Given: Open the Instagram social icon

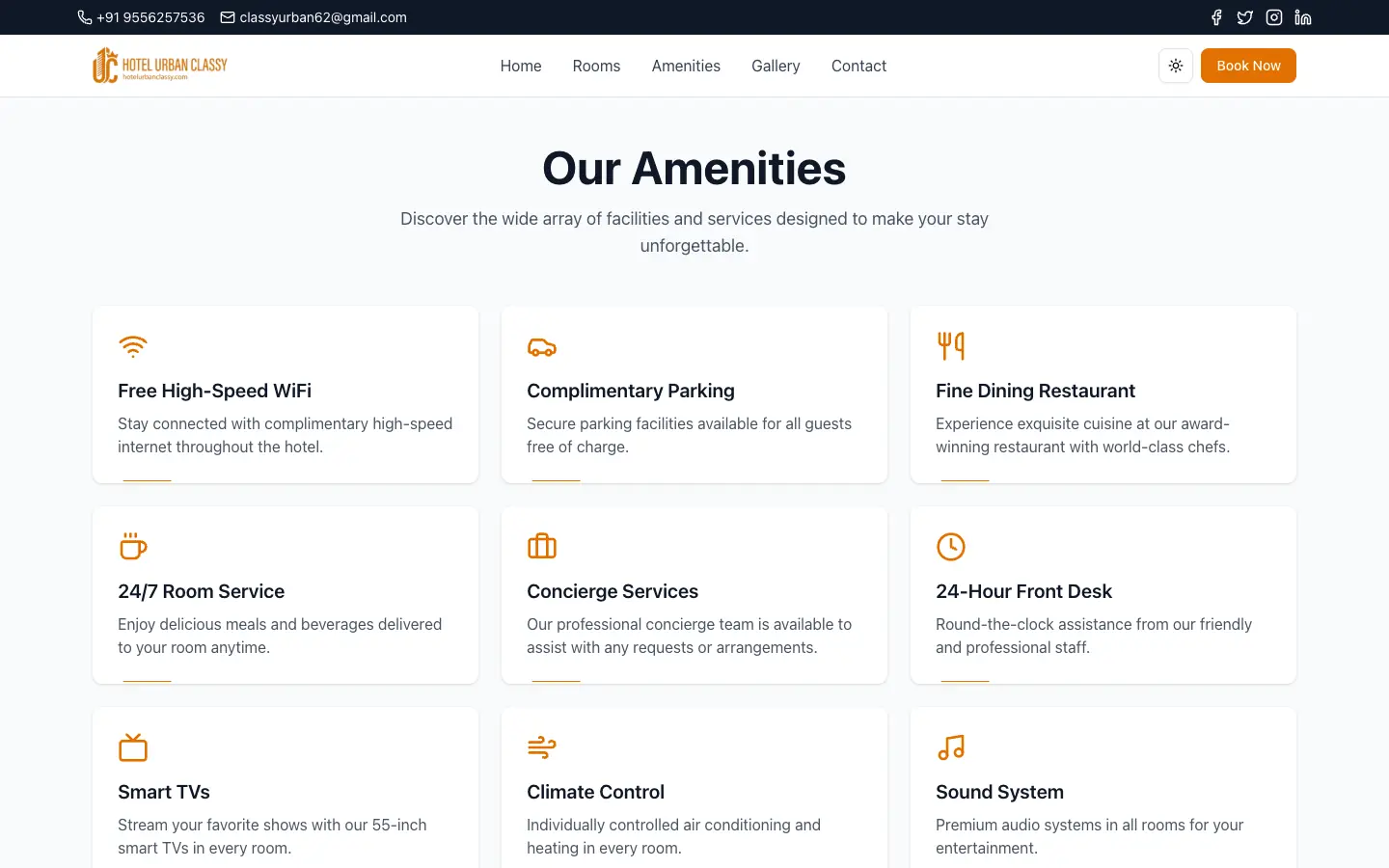Looking at the screenshot, I should point(1274,17).
